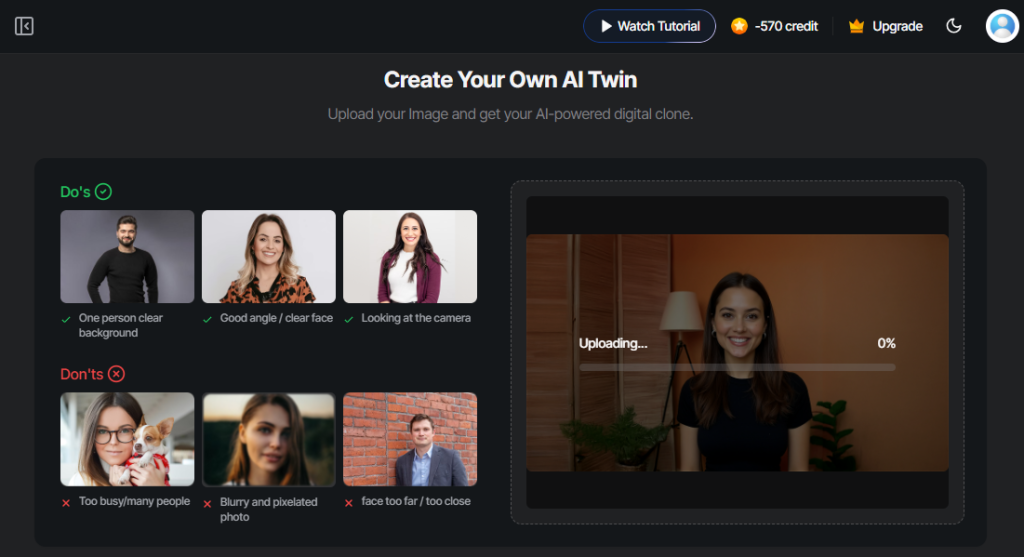Click the red cross before 'face too far / too close'

pyautogui.click(x=349, y=503)
